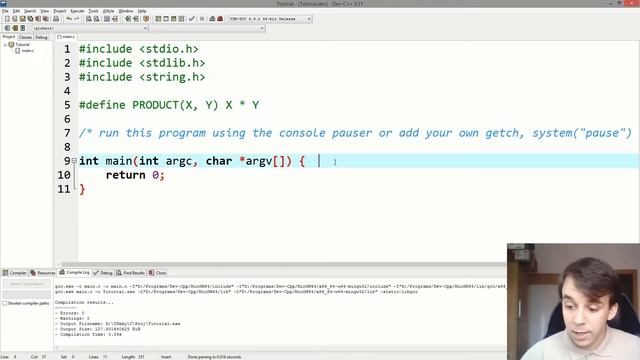Click the Close All toolbar icon
This screenshot has height=360, width=640.
[46, 19]
